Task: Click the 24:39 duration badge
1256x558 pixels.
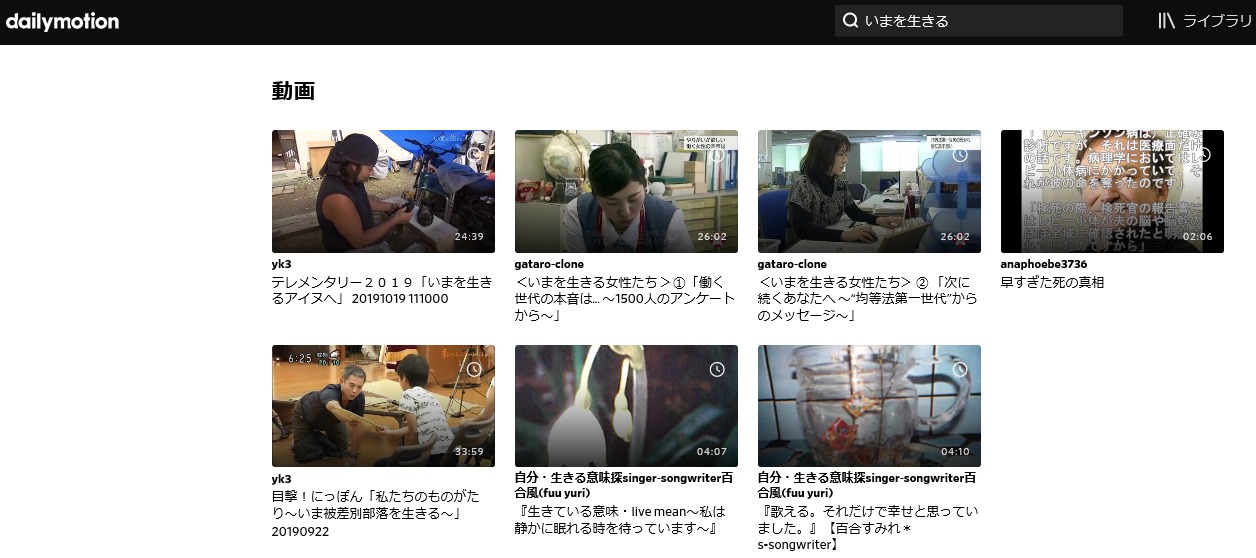Action: pyautogui.click(x=469, y=237)
